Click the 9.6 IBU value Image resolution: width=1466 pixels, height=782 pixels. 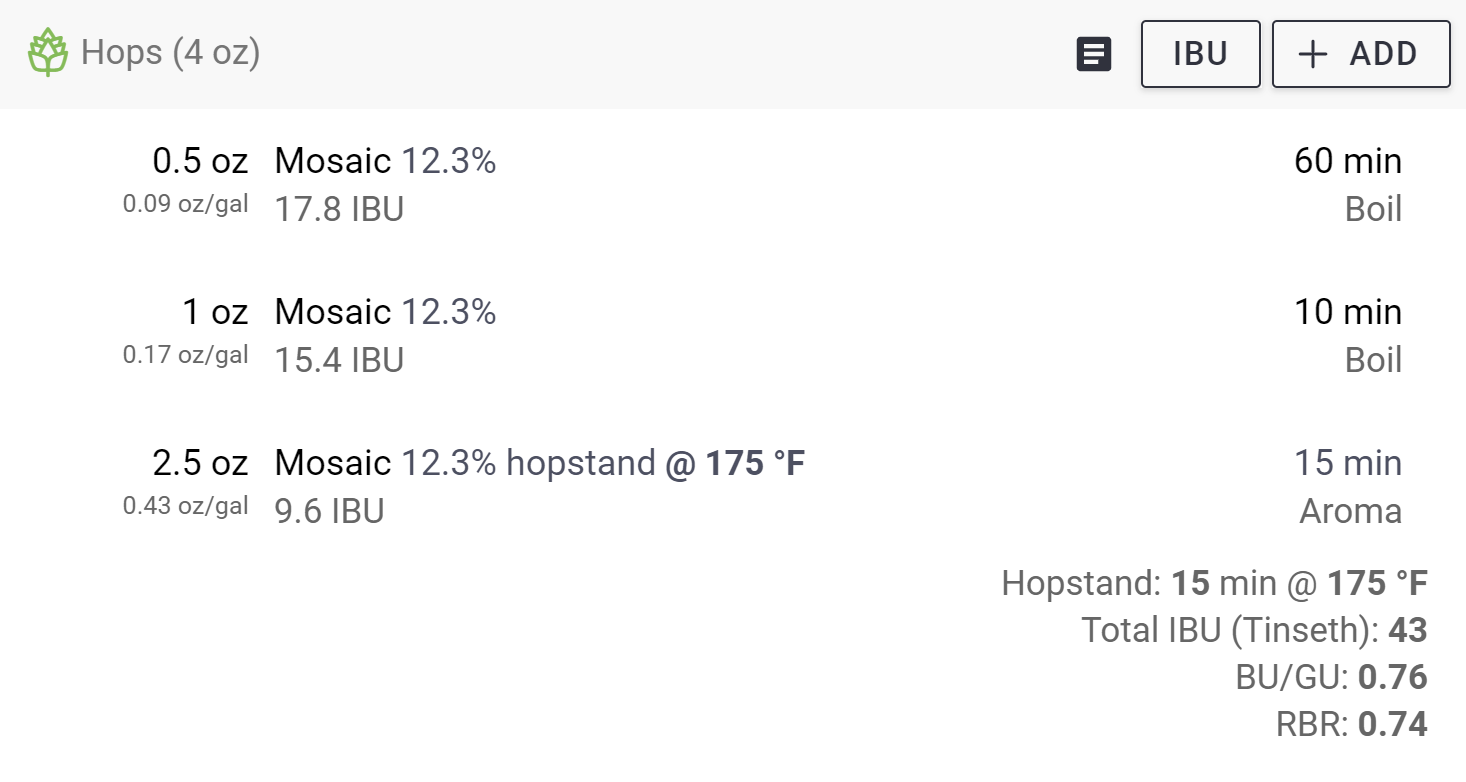click(x=329, y=512)
